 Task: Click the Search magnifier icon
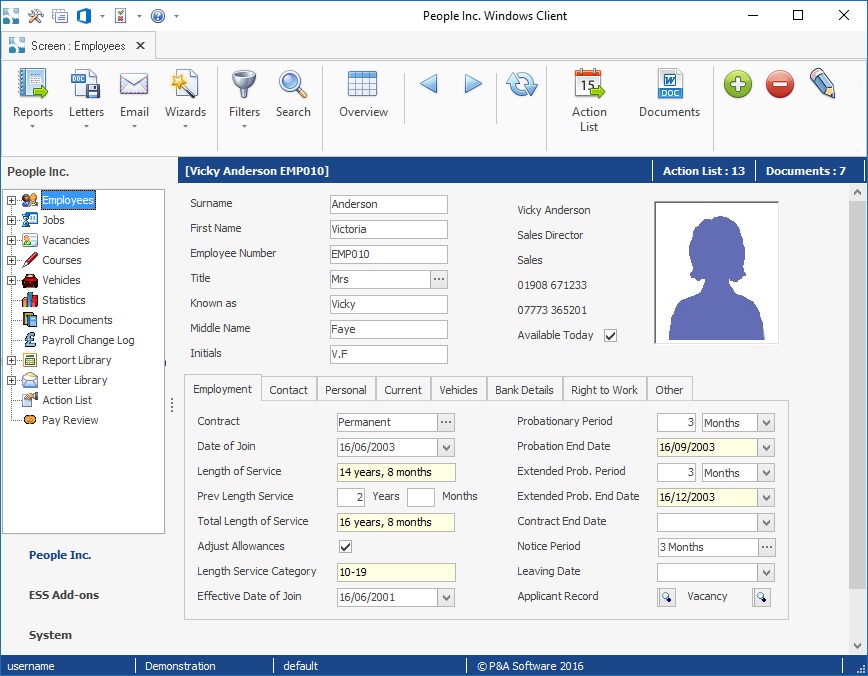(x=293, y=84)
